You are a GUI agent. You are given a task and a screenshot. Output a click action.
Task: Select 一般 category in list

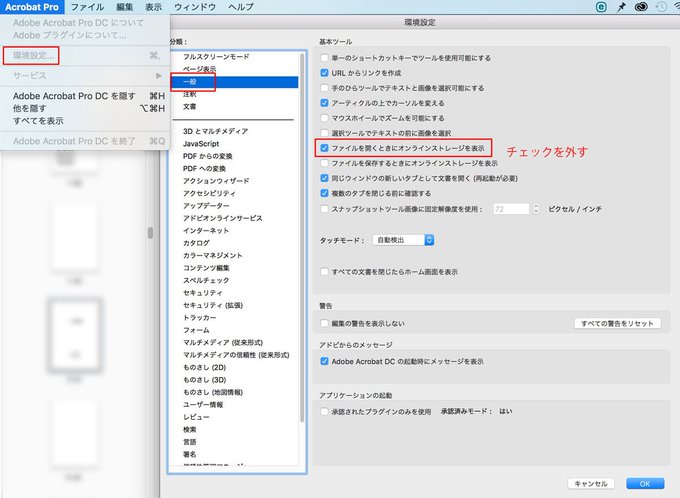234,82
